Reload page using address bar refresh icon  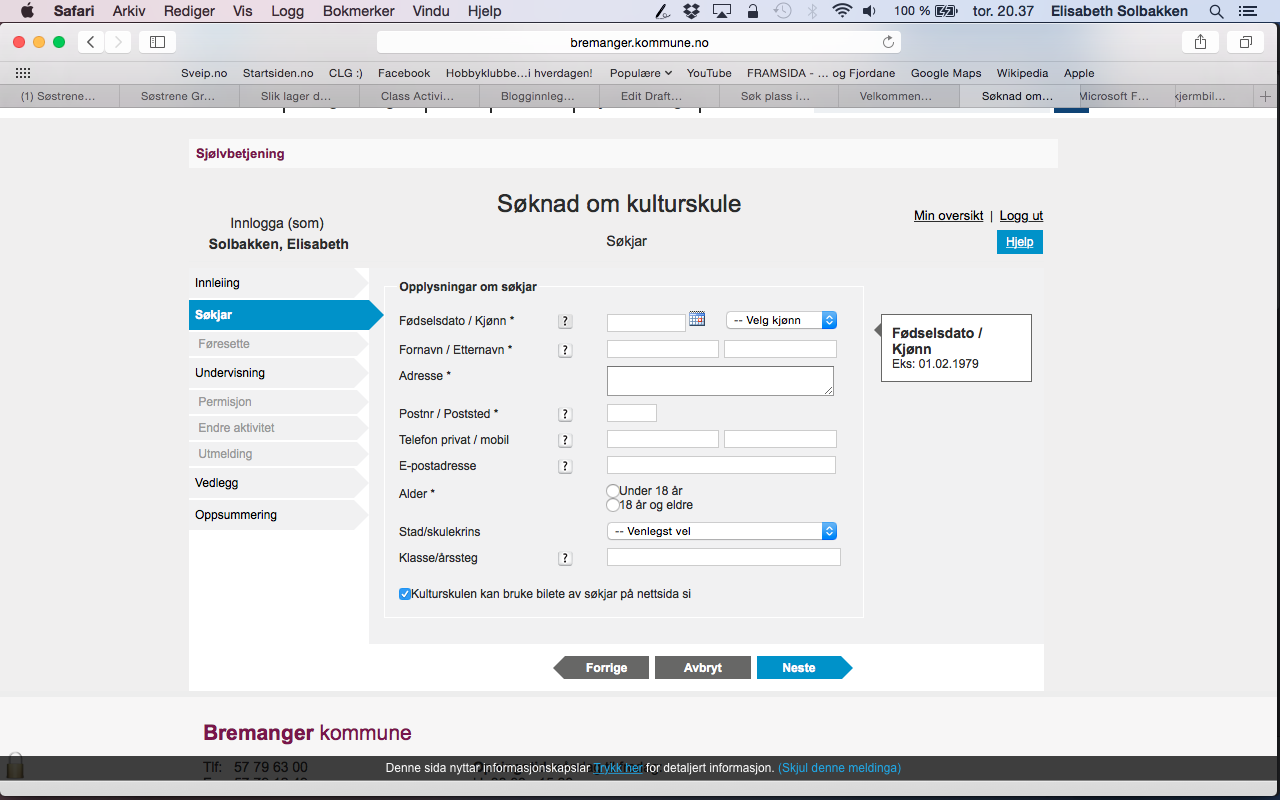coord(887,42)
